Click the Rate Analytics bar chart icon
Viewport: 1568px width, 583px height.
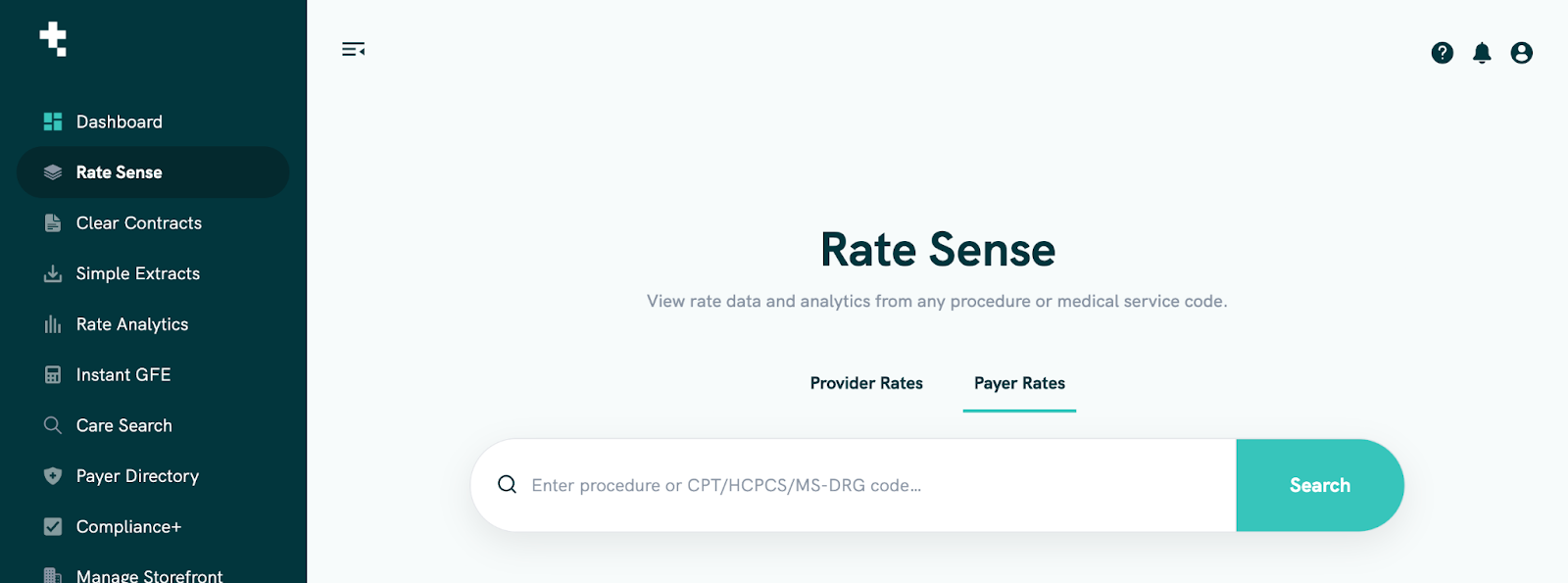coord(53,324)
